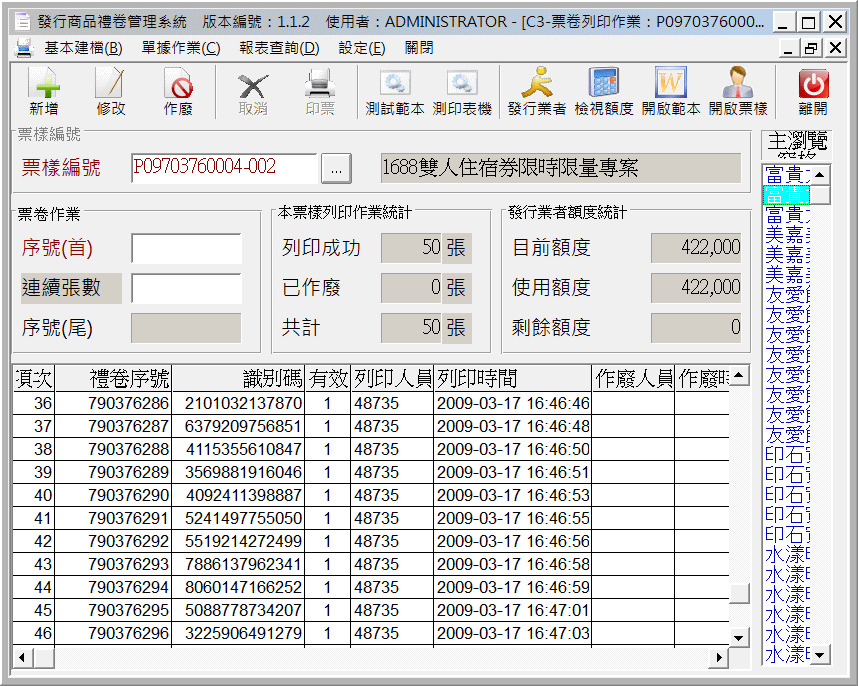This screenshot has height=686, width=858.
Task: Click the 連續張數 input field
Action: pos(187,288)
